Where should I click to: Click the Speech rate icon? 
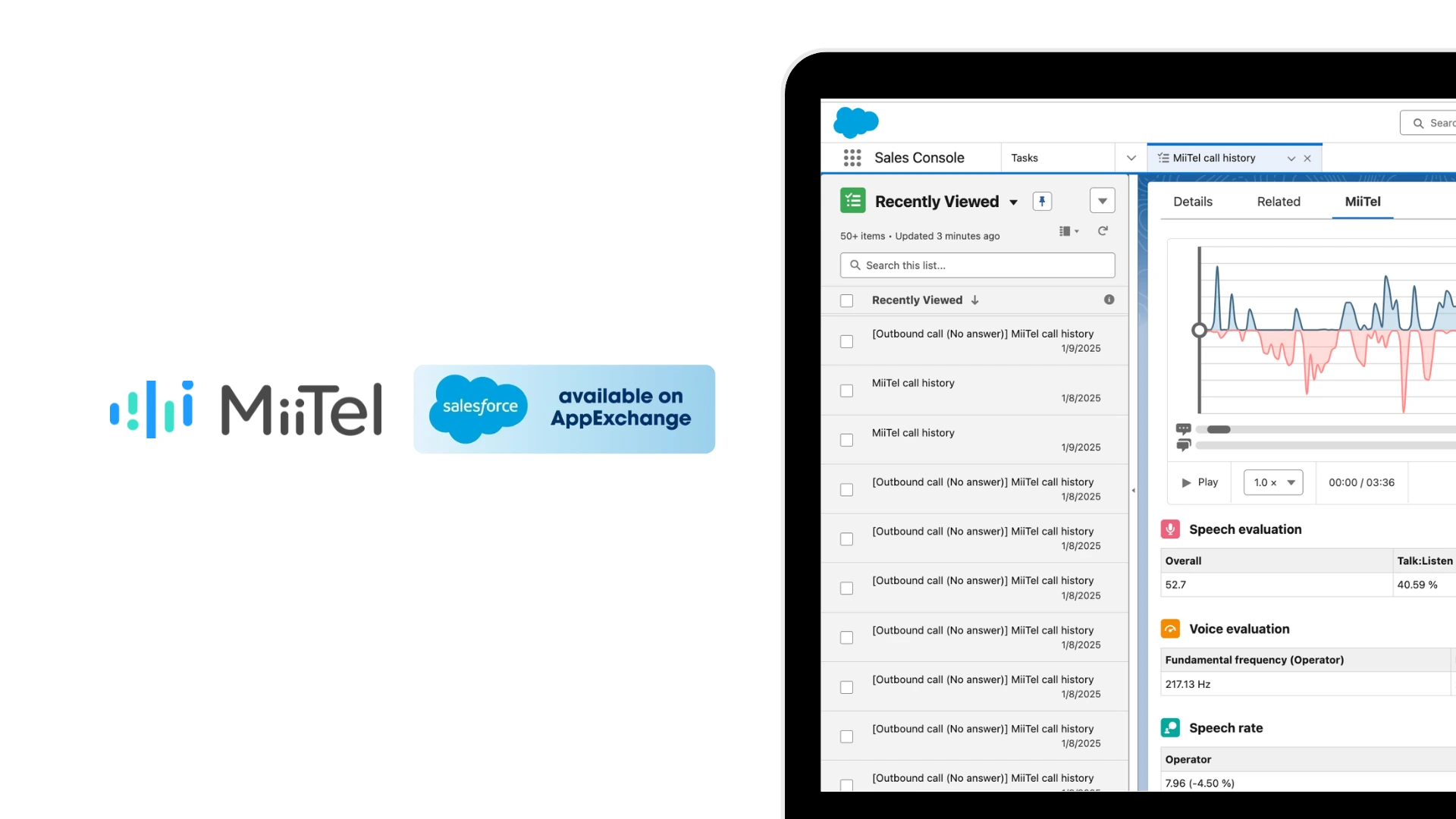click(x=1171, y=727)
